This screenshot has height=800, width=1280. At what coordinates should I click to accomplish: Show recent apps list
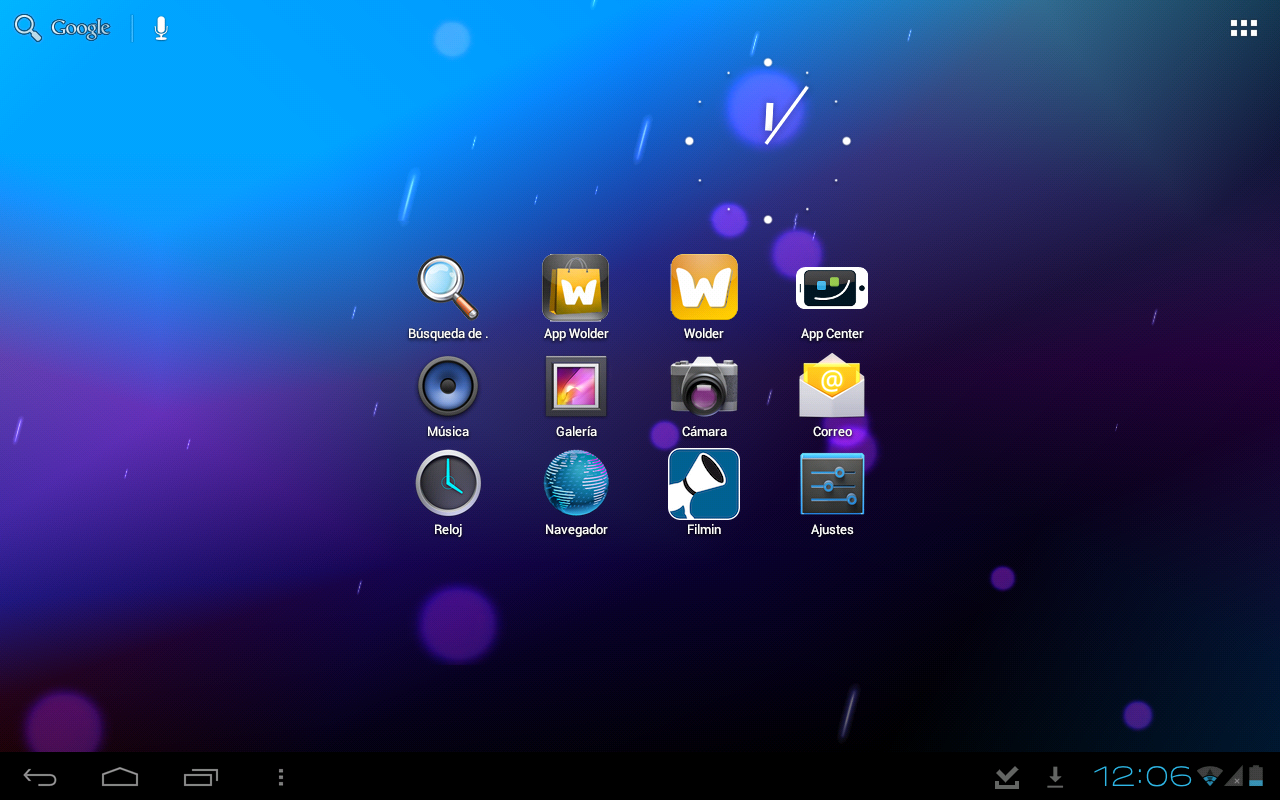pyautogui.click(x=201, y=777)
